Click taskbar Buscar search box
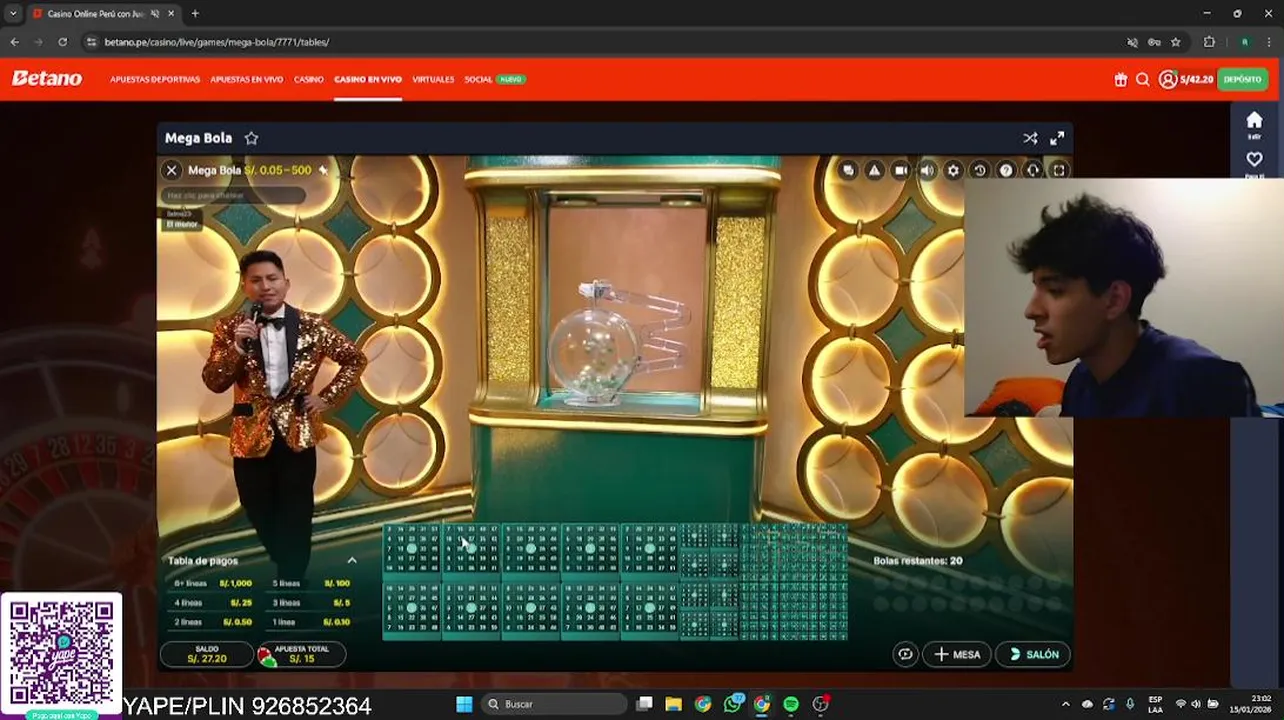 (x=554, y=704)
